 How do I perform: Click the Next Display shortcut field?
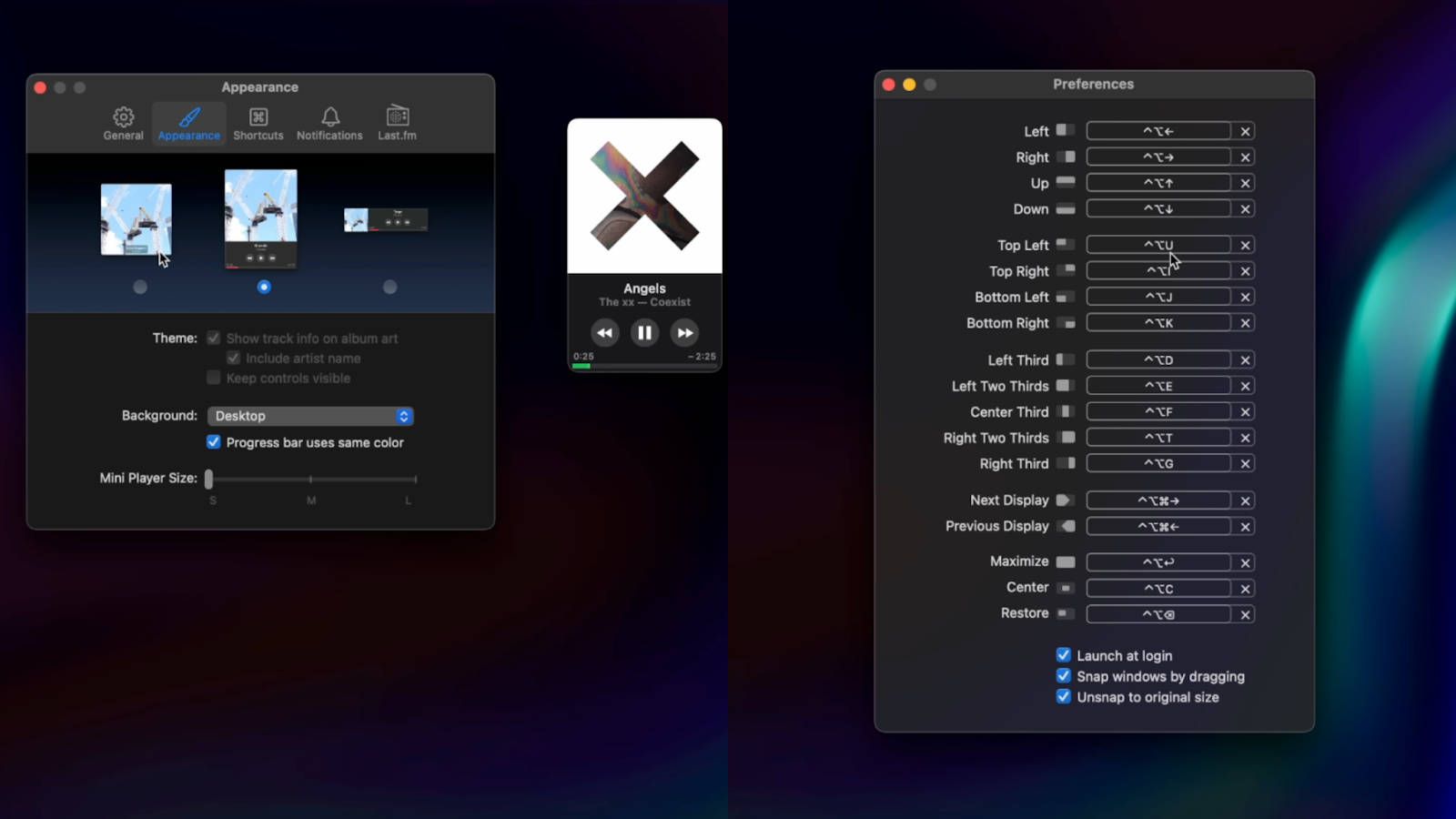point(1158,500)
